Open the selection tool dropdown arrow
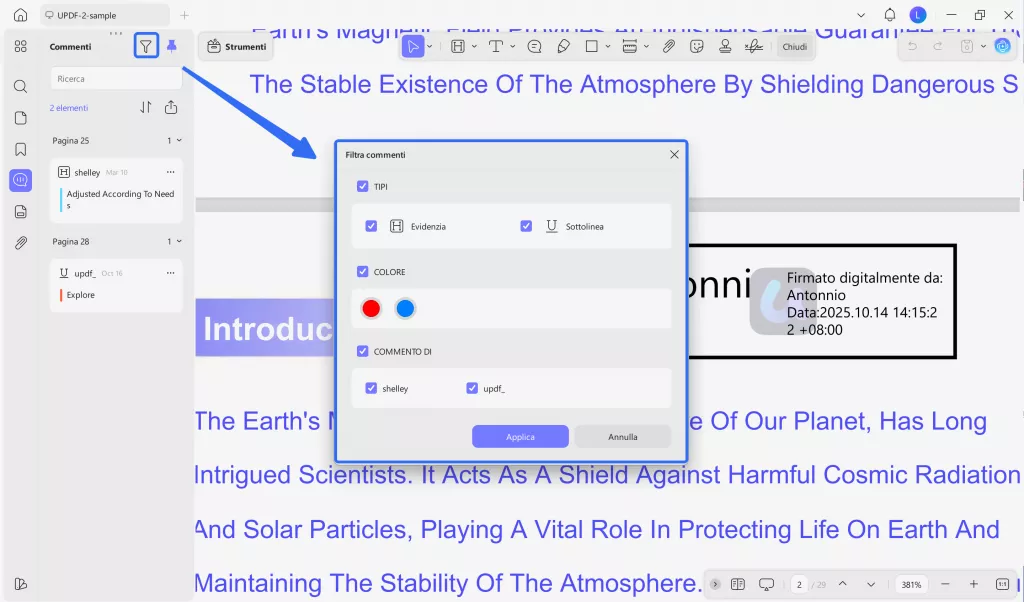The image size is (1024, 602). [x=430, y=46]
